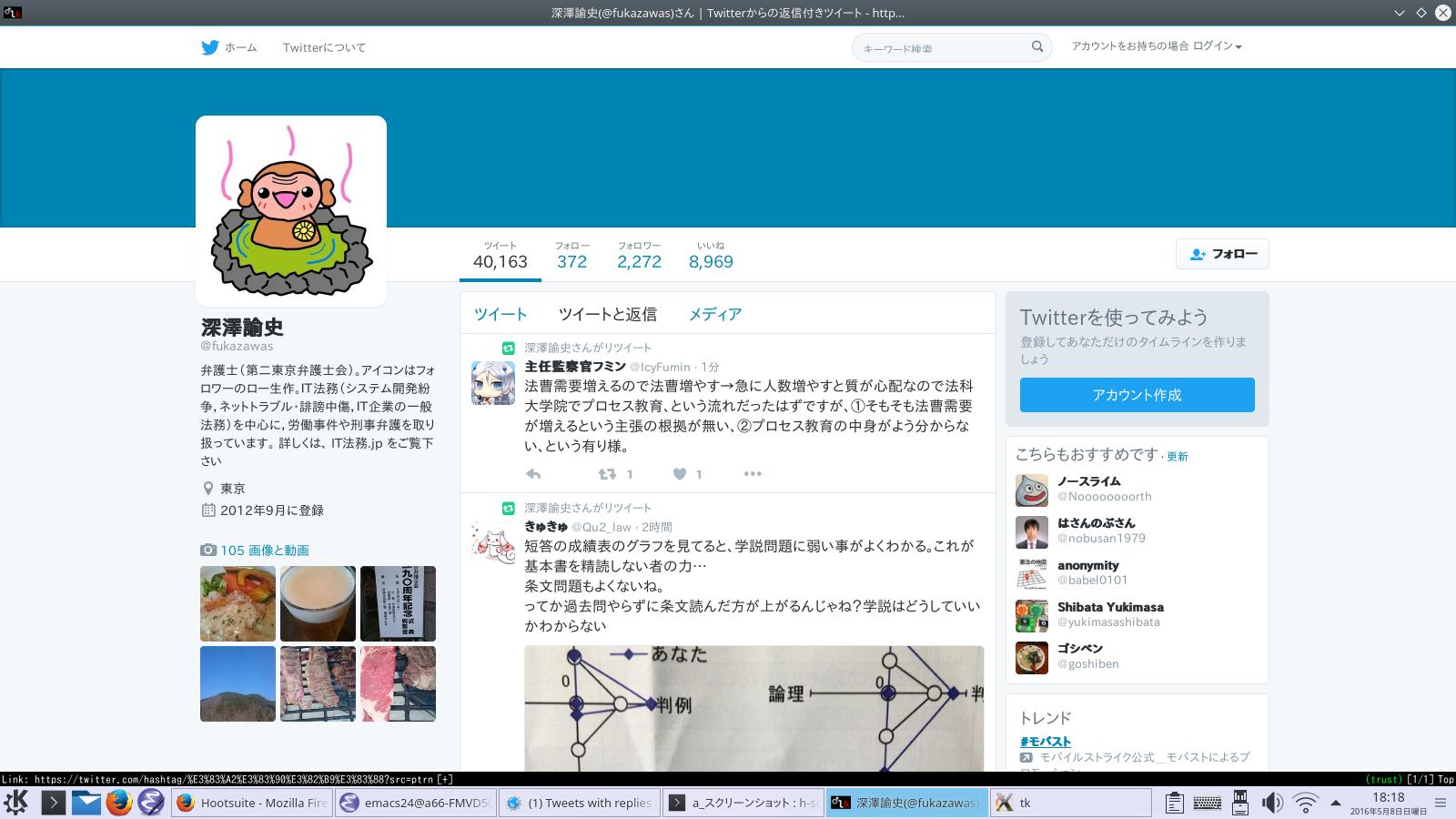The width and height of the screenshot is (1456, 819).
Task: Click the アカウント作成 button
Action: coord(1137,395)
